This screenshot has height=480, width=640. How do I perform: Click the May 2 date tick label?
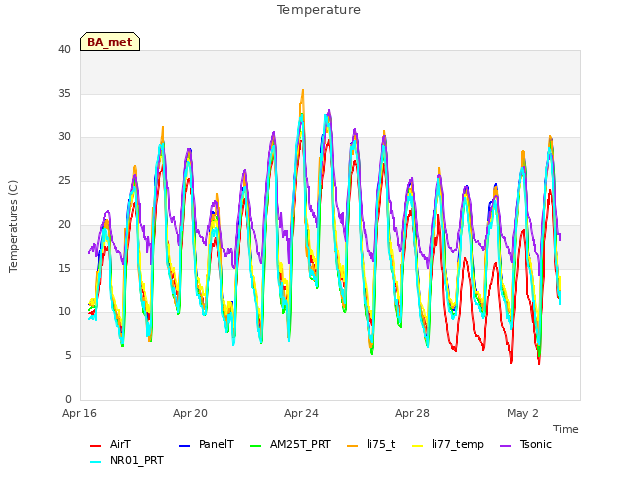[x=523, y=413]
